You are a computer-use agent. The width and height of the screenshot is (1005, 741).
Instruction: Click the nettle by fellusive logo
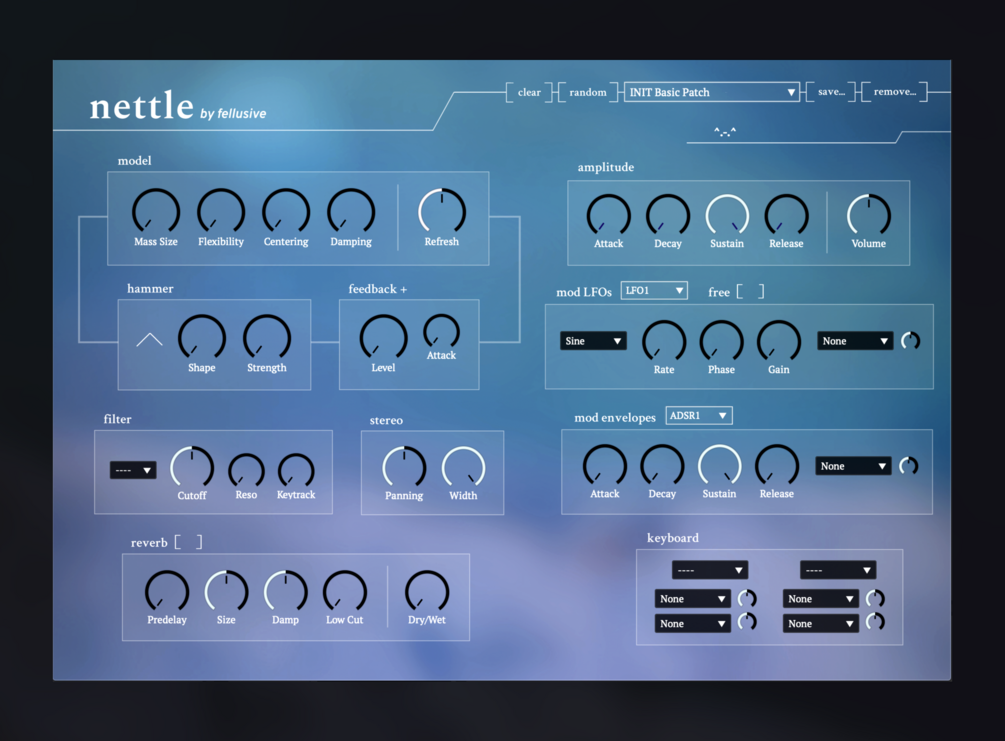pyautogui.click(x=178, y=106)
